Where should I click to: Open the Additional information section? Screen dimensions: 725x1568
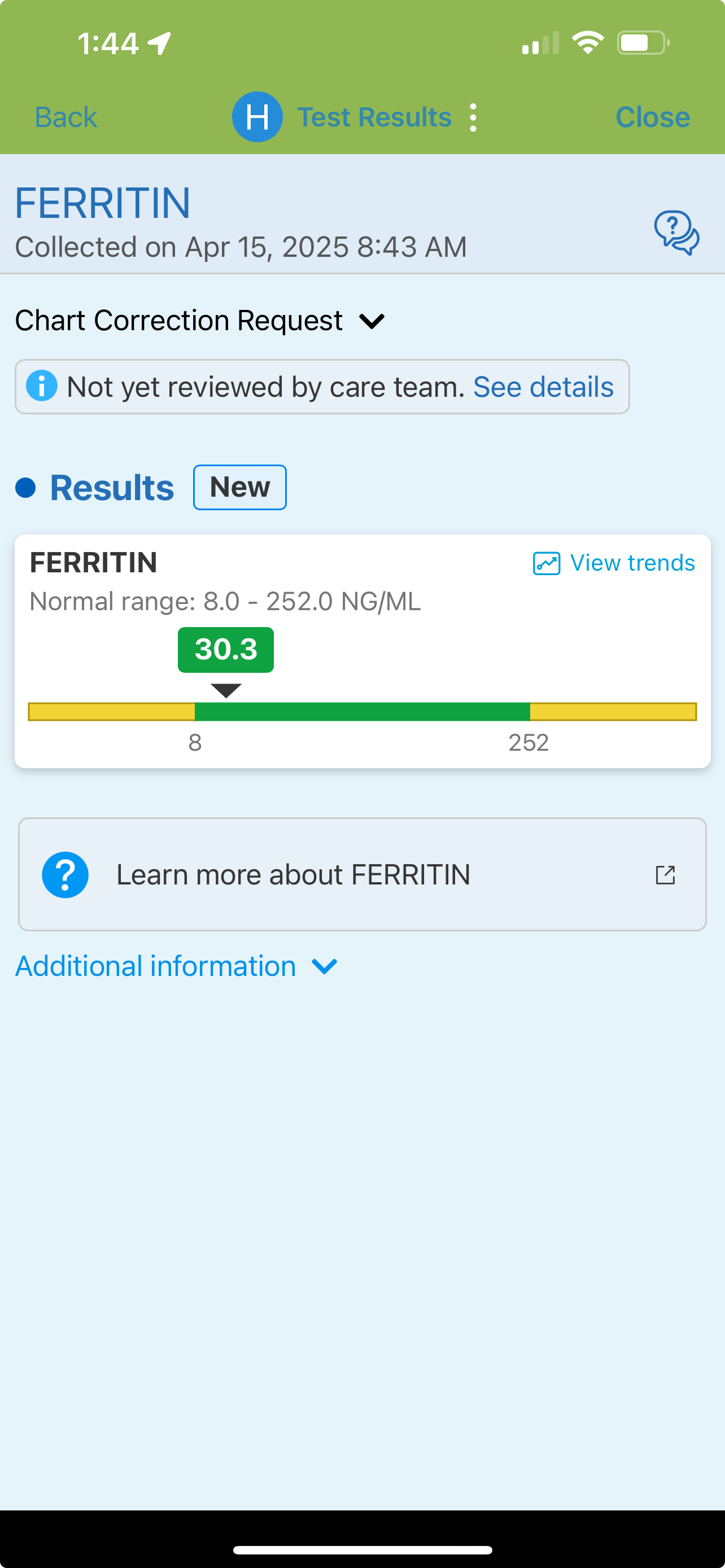tap(156, 966)
